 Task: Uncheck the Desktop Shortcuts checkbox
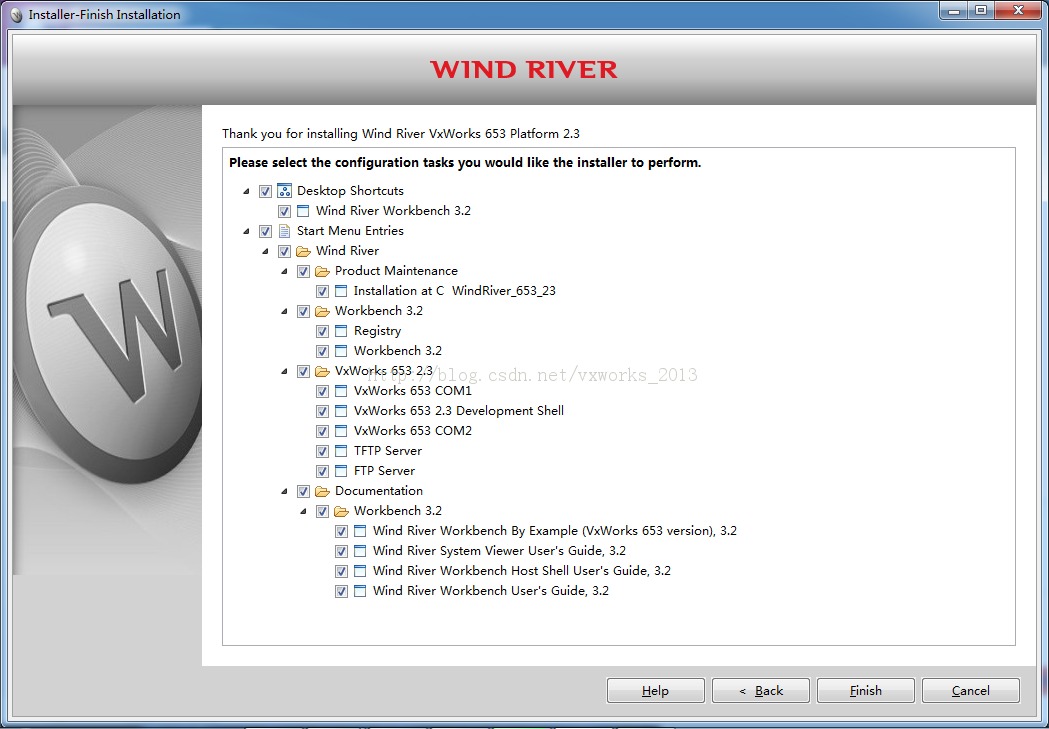click(266, 191)
